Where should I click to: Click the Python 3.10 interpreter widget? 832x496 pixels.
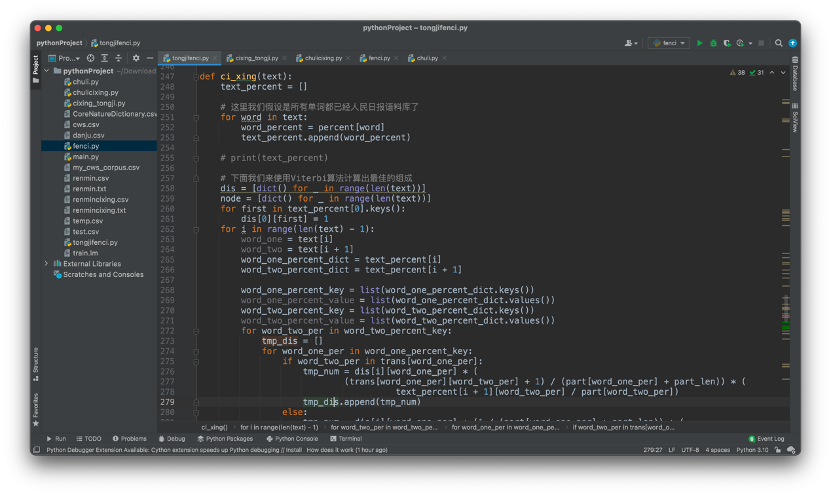click(752, 450)
